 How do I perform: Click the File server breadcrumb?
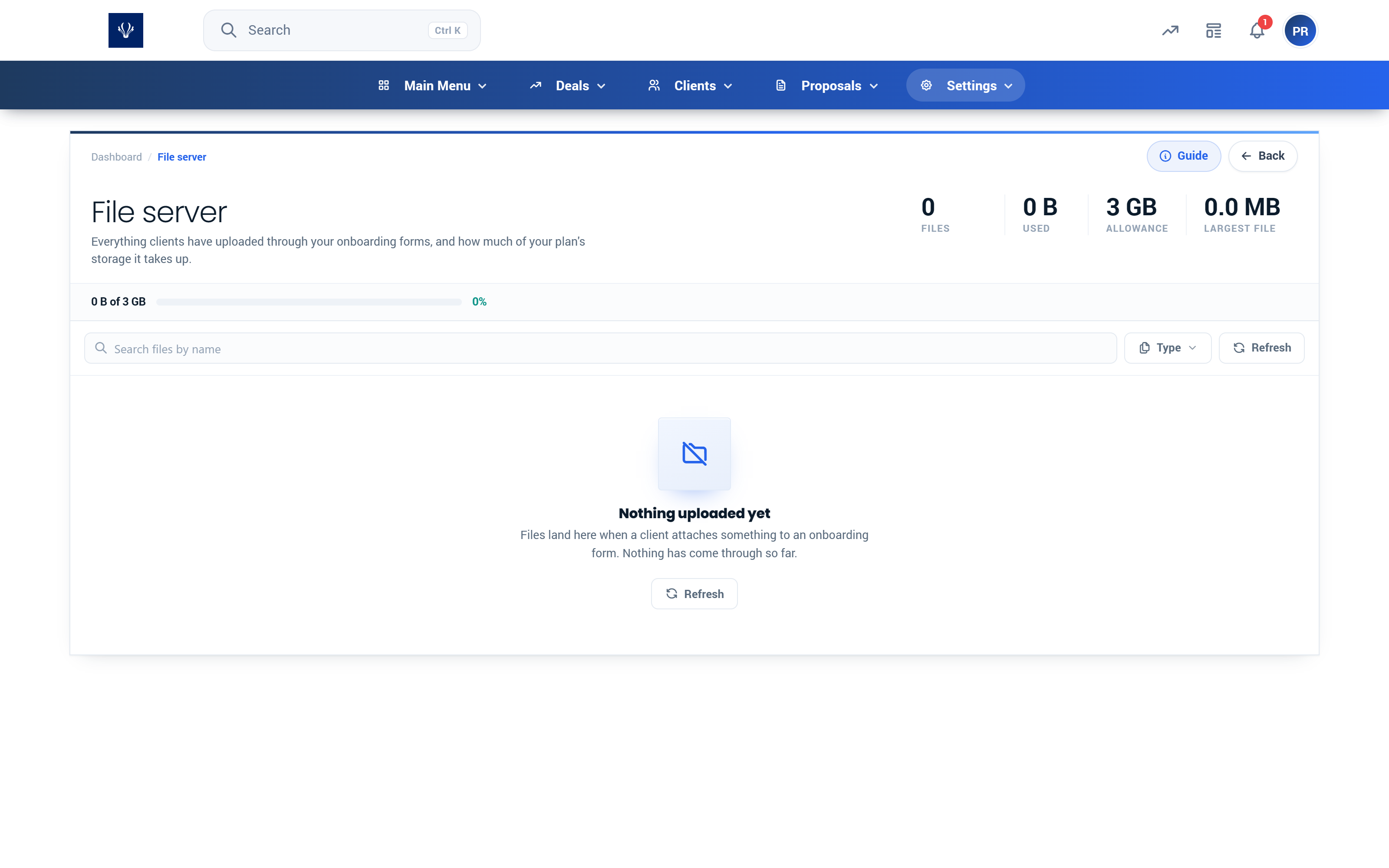(182, 157)
